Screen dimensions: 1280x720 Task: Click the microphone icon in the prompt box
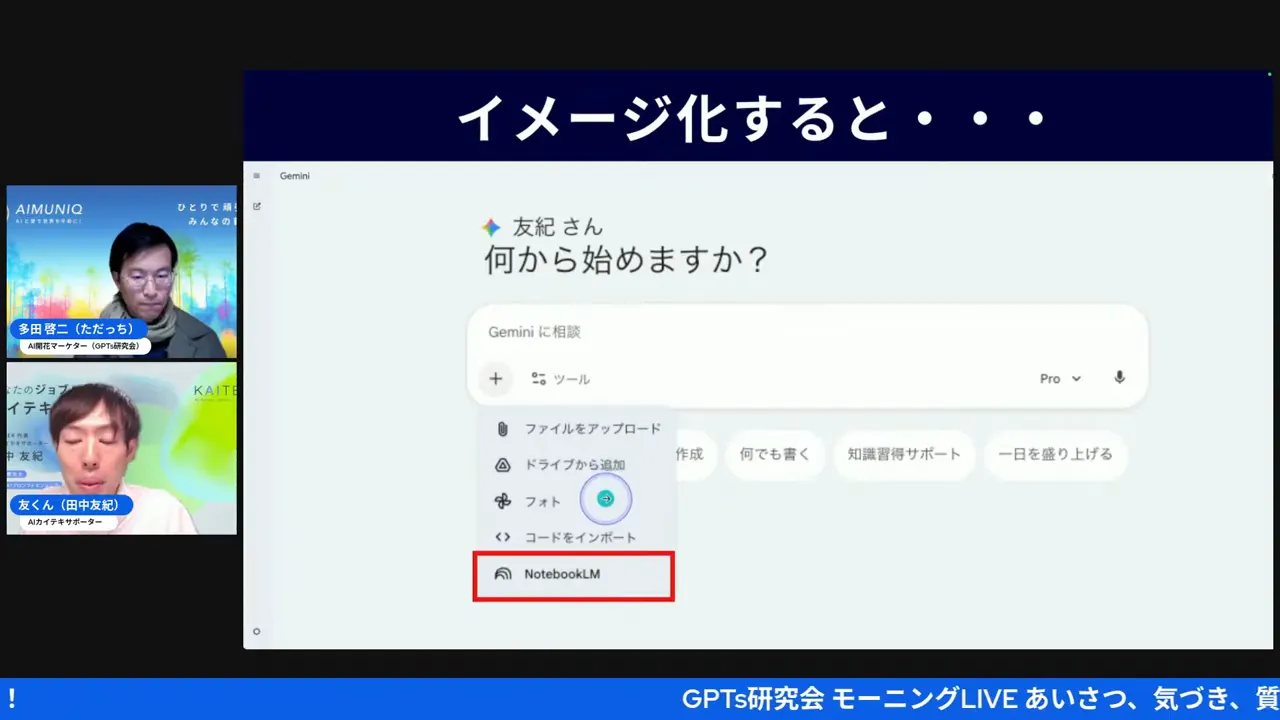pos(1119,378)
